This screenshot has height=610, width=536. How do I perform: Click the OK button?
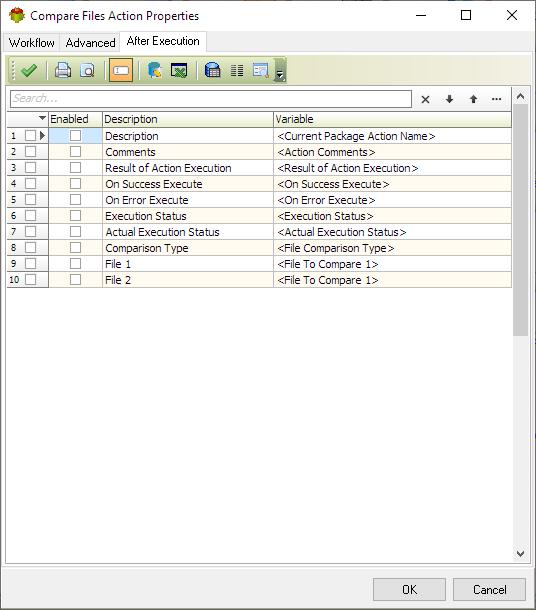(409, 589)
